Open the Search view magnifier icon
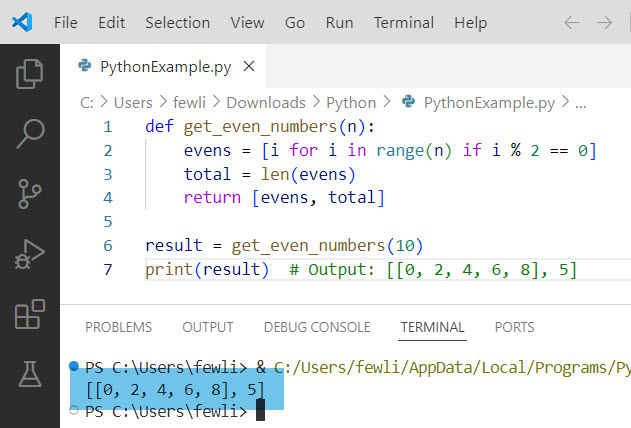631x428 pixels. (x=30, y=134)
